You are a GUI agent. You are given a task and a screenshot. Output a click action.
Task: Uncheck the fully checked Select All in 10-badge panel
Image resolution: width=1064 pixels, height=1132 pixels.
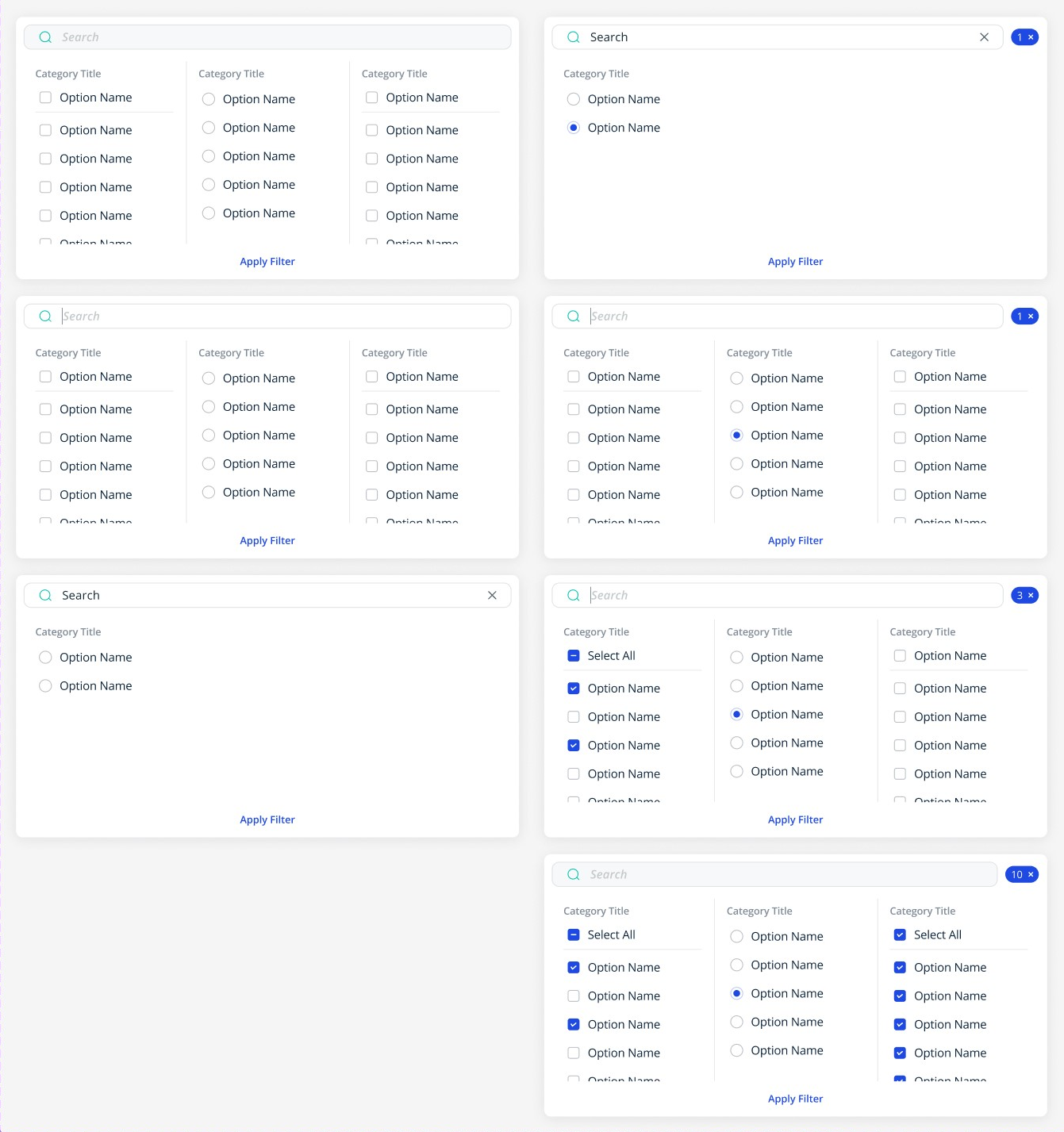[900, 935]
